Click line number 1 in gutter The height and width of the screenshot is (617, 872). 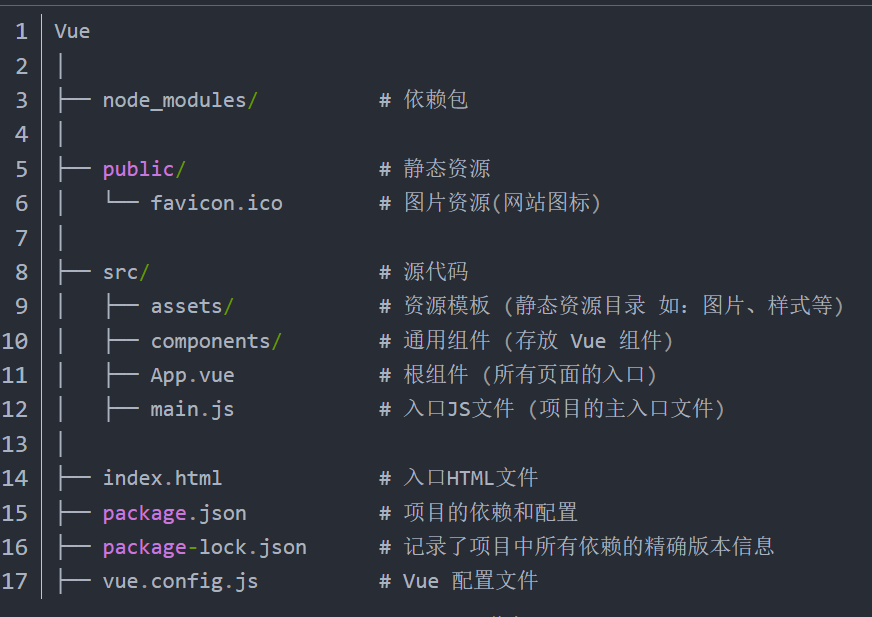click(22, 32)
